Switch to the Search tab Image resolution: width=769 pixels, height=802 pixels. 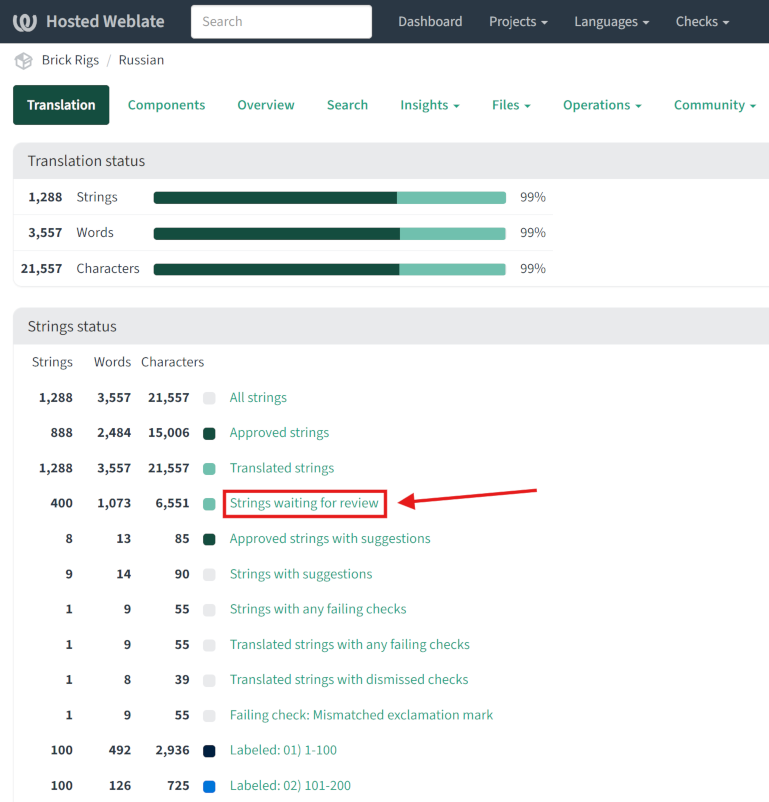pos(347,105)
